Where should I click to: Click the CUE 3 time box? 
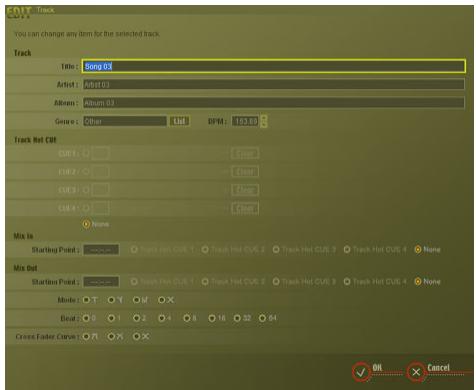click(x=100, y=190)
